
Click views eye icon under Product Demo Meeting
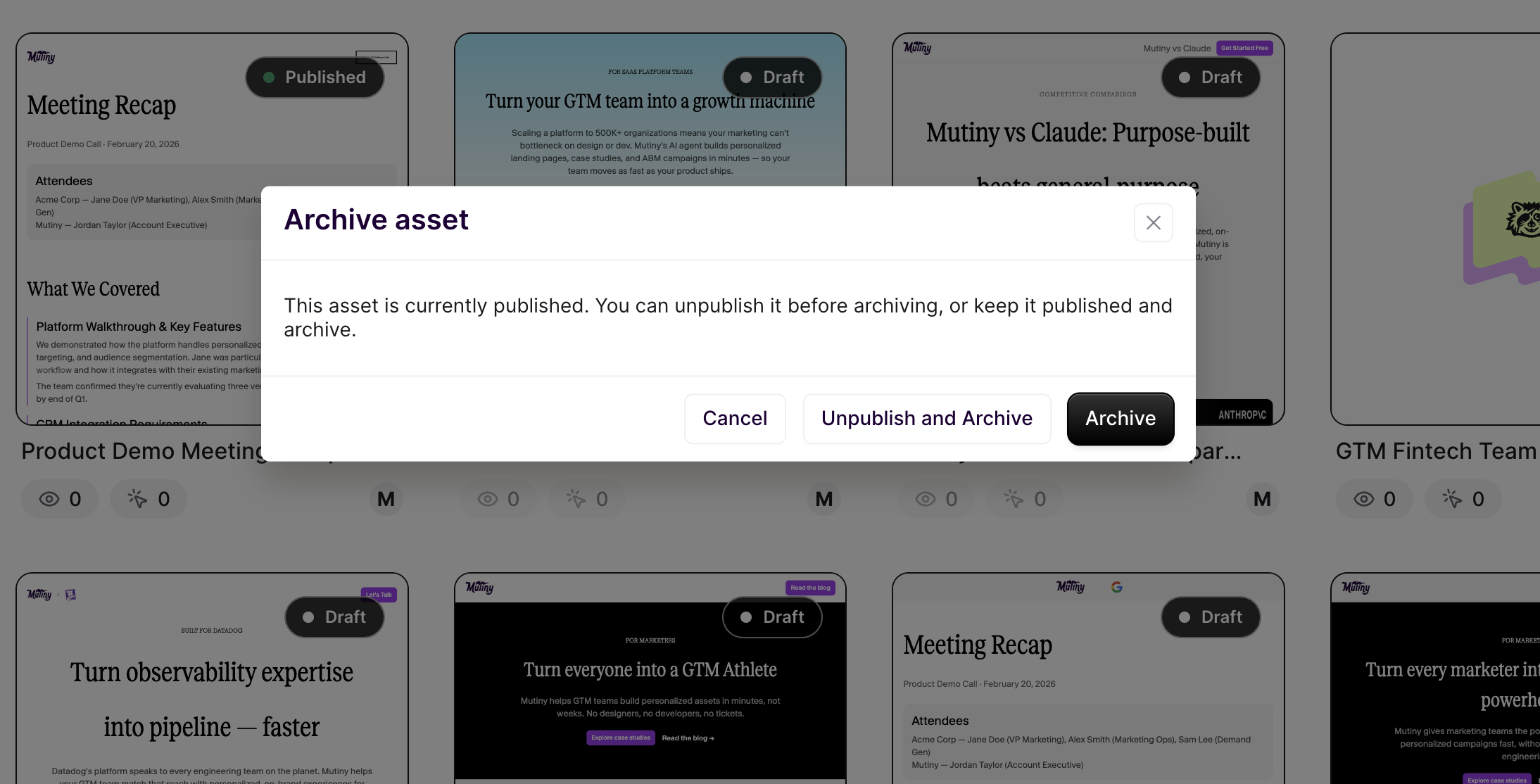tap(49, 499)
